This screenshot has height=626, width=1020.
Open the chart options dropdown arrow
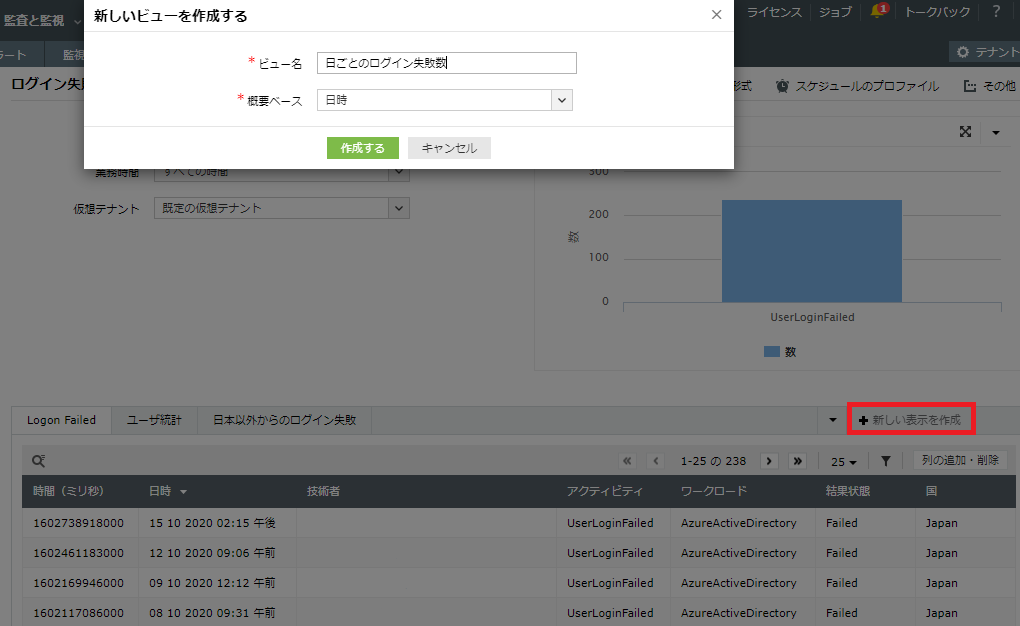pyautogui.click(x=995, y=132)
